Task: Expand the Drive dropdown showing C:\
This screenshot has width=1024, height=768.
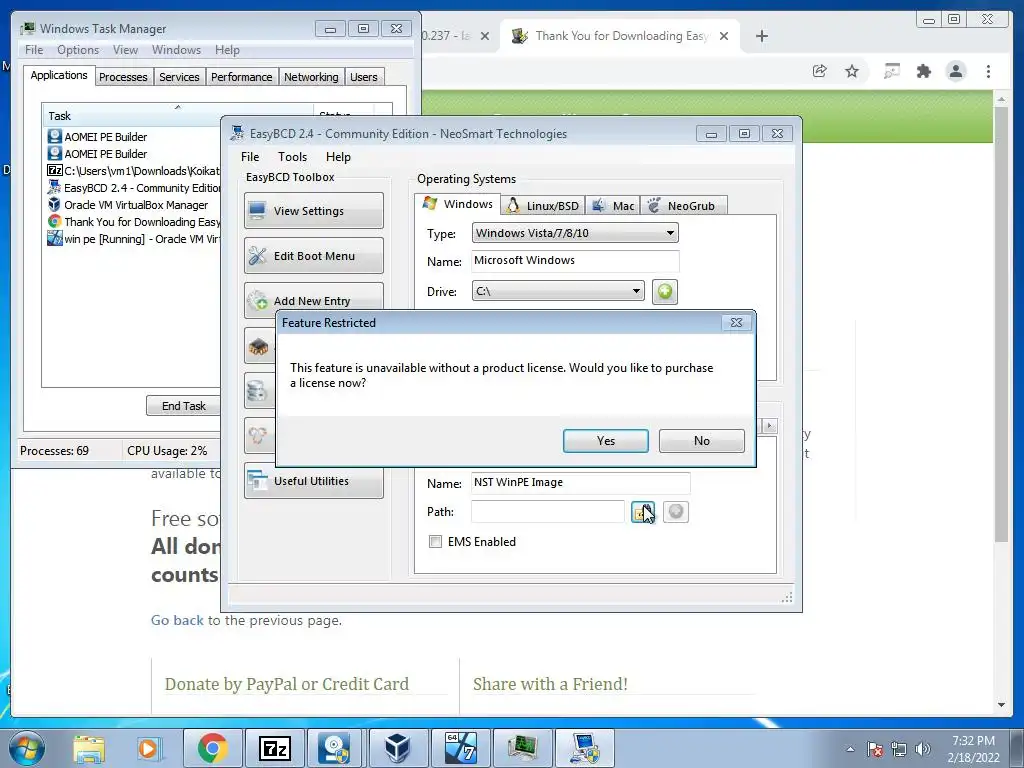Action: point(558,291)
